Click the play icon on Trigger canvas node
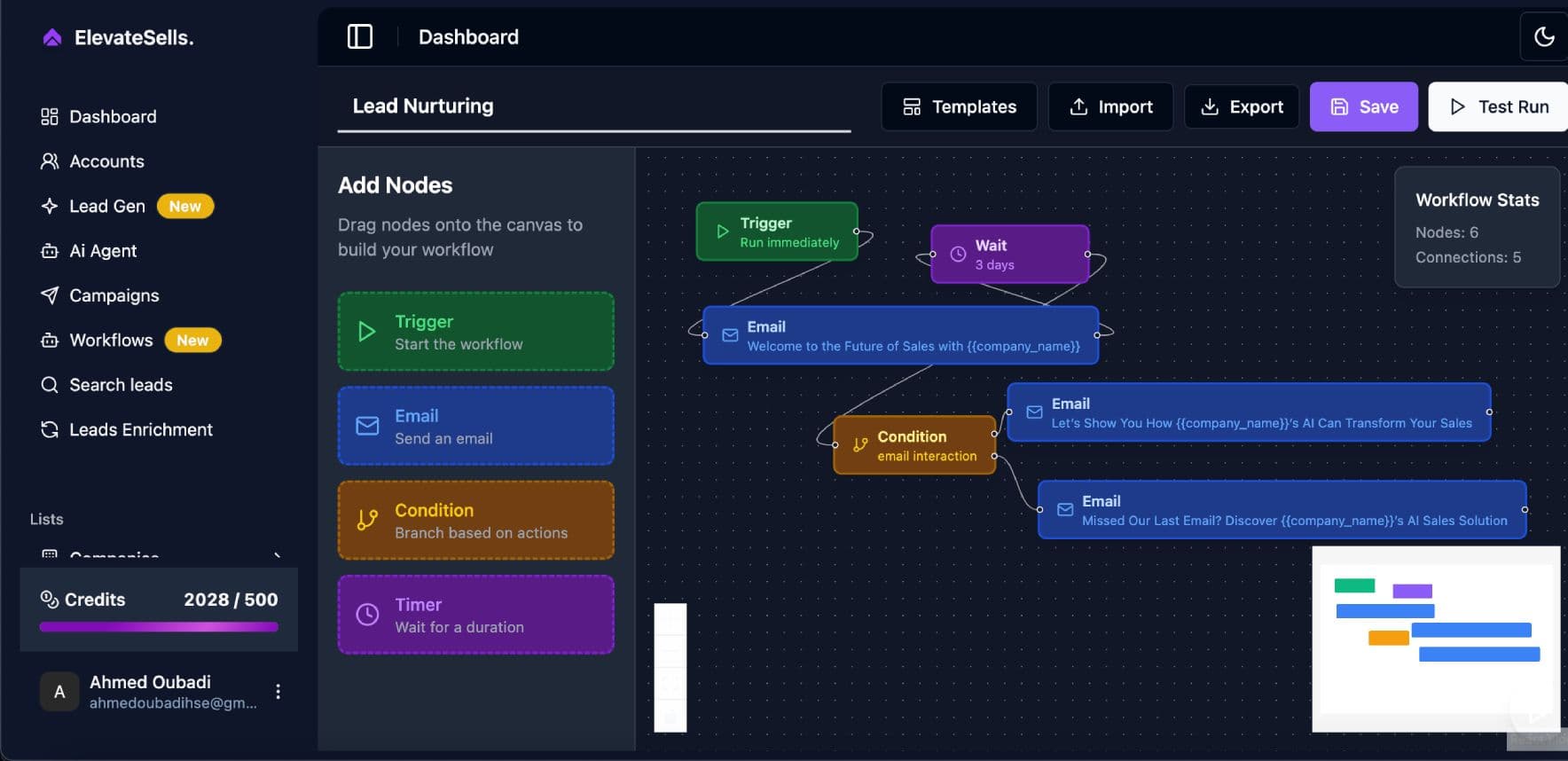 (722, 231)
